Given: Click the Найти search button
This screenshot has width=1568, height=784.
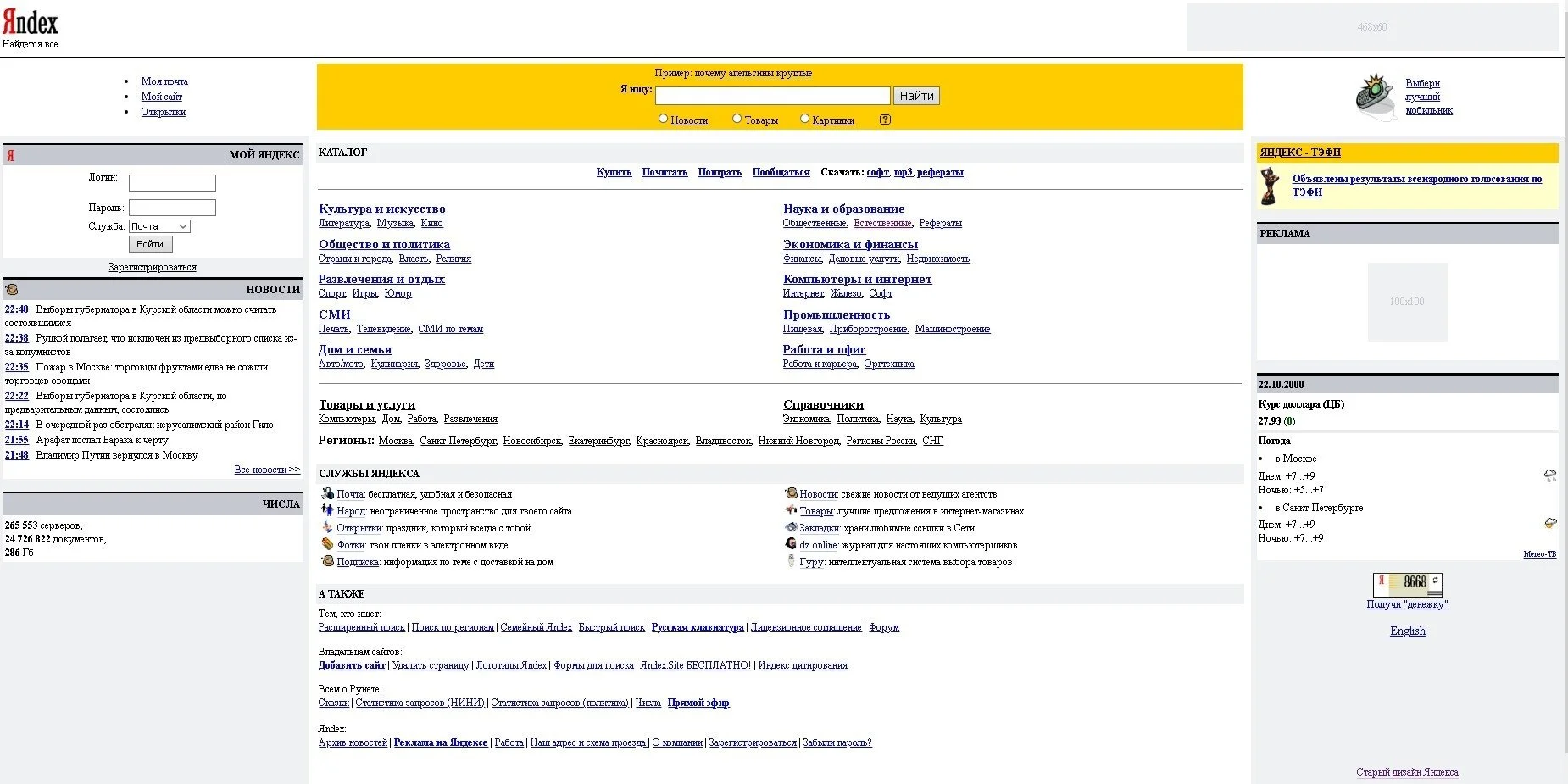Looking at the screenshot, I should 916,96.
